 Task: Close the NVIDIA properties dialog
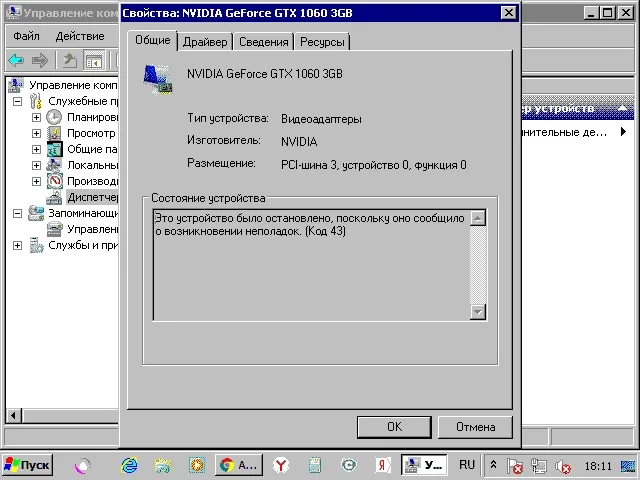click(509, 13)
